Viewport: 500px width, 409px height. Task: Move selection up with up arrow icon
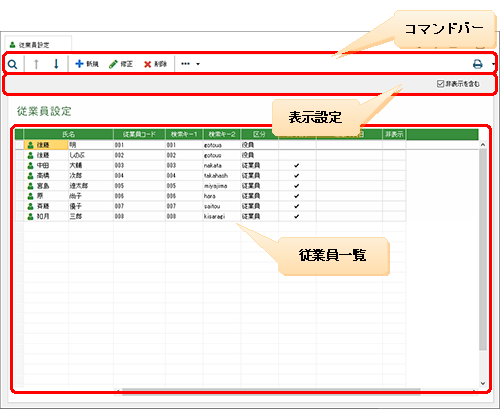36,64
